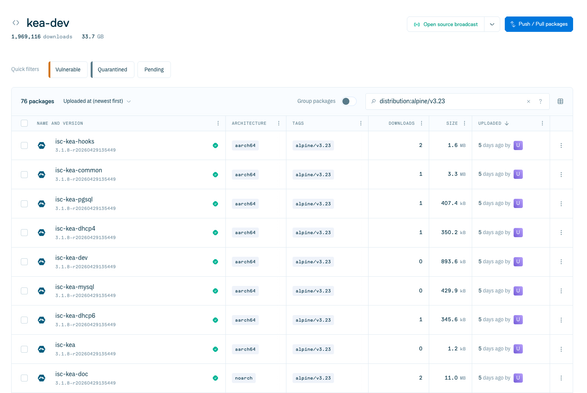This screenshot has width=587, height=393.
Task: Open Tags column options menu
Action: [361, 123]
